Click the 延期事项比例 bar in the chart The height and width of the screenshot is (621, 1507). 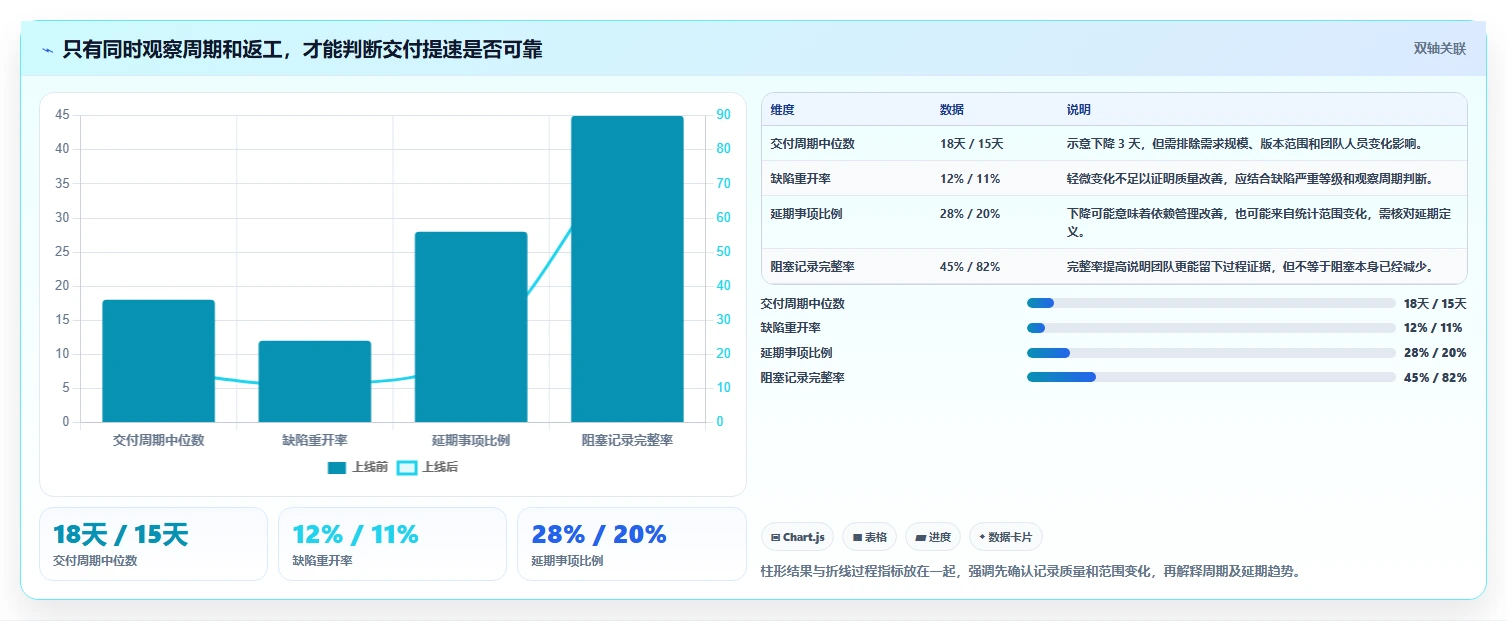coord(471,327)
